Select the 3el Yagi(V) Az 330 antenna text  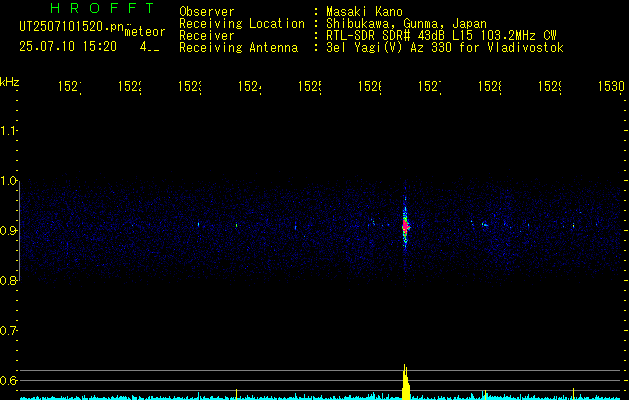445,48
